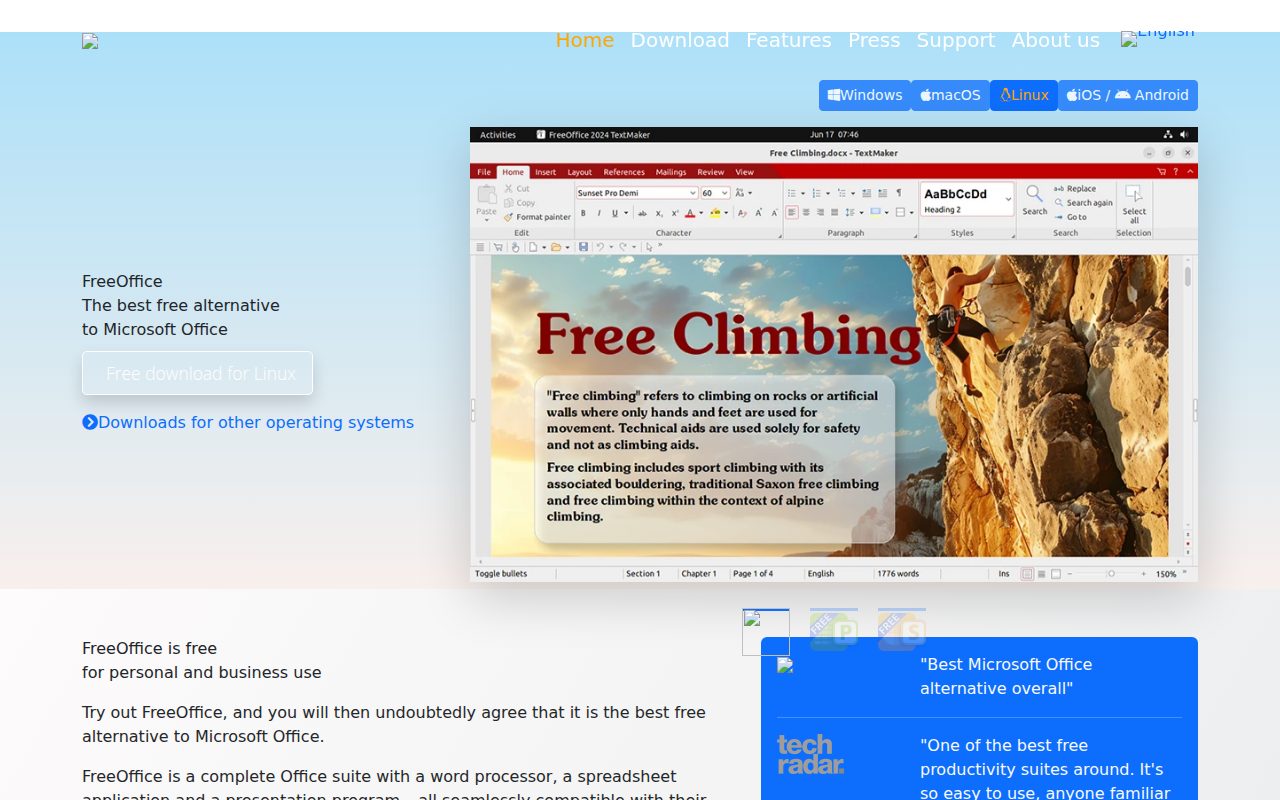The image size is (1280, 800).
Task: Toggle Bold in the Character group
Action: click(x=583, y=213)
